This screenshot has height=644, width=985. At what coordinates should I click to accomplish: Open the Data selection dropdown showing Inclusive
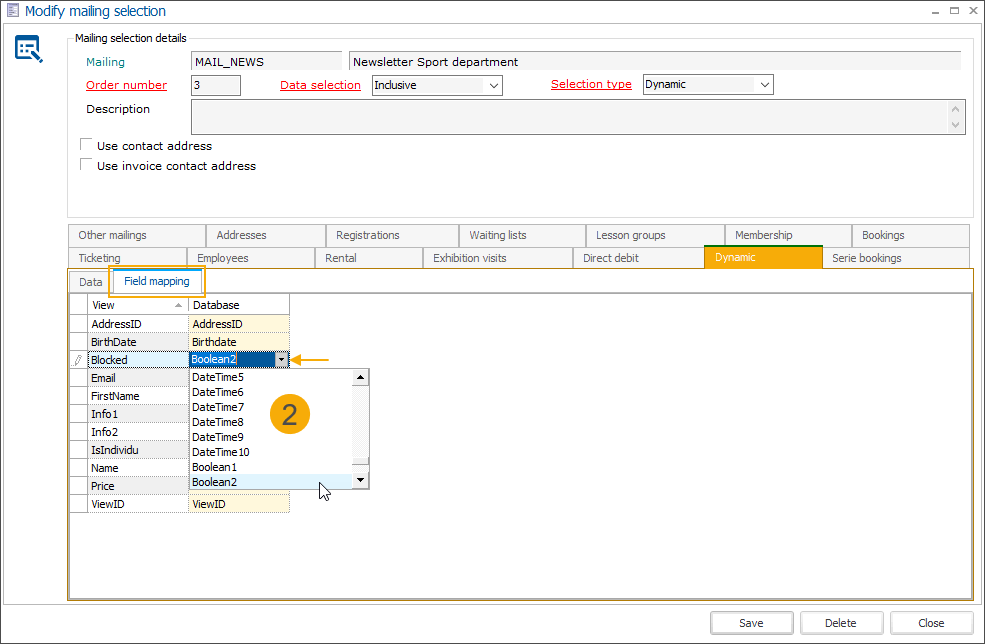[x=494, y=85]
